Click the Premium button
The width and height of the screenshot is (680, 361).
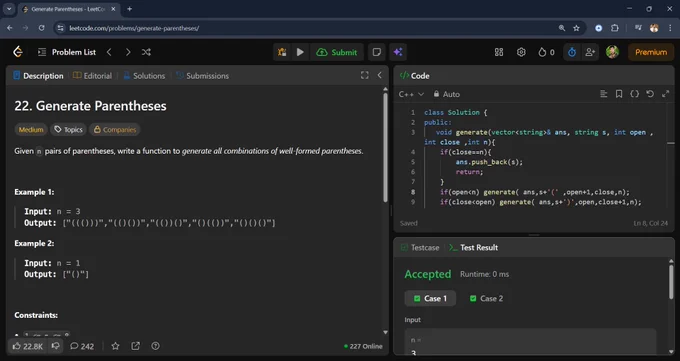click(x=651, y=52)
